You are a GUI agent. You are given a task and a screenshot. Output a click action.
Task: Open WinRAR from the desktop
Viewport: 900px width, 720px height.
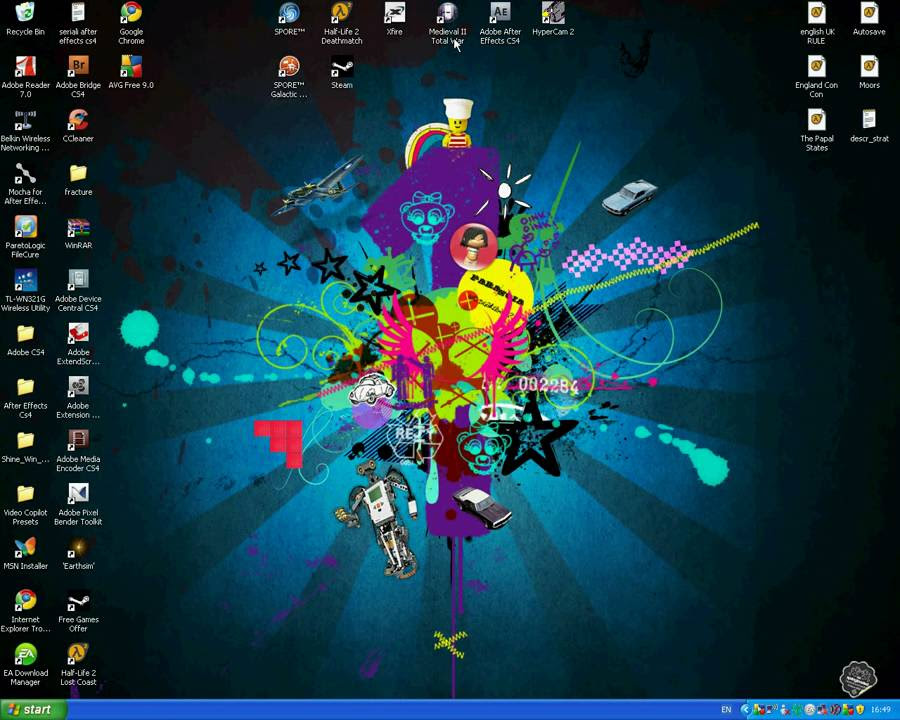[78, 227]
